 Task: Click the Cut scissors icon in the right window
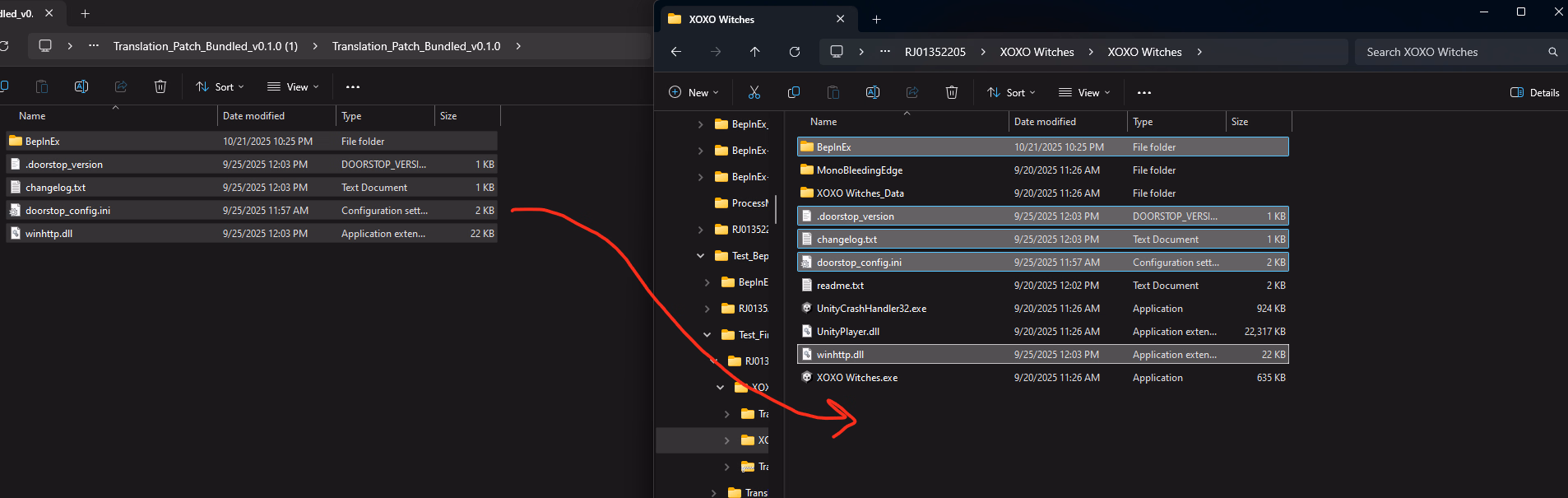pyautogui.click(x=754, y=92)
